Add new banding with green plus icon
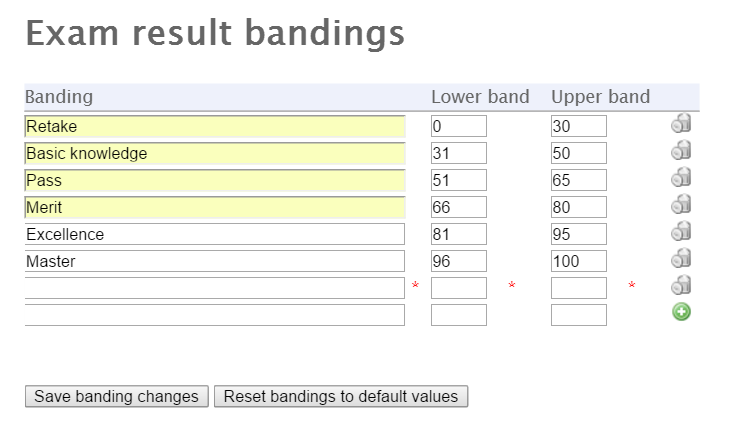Viewport: 750px width, 426px height. (681, 312)
